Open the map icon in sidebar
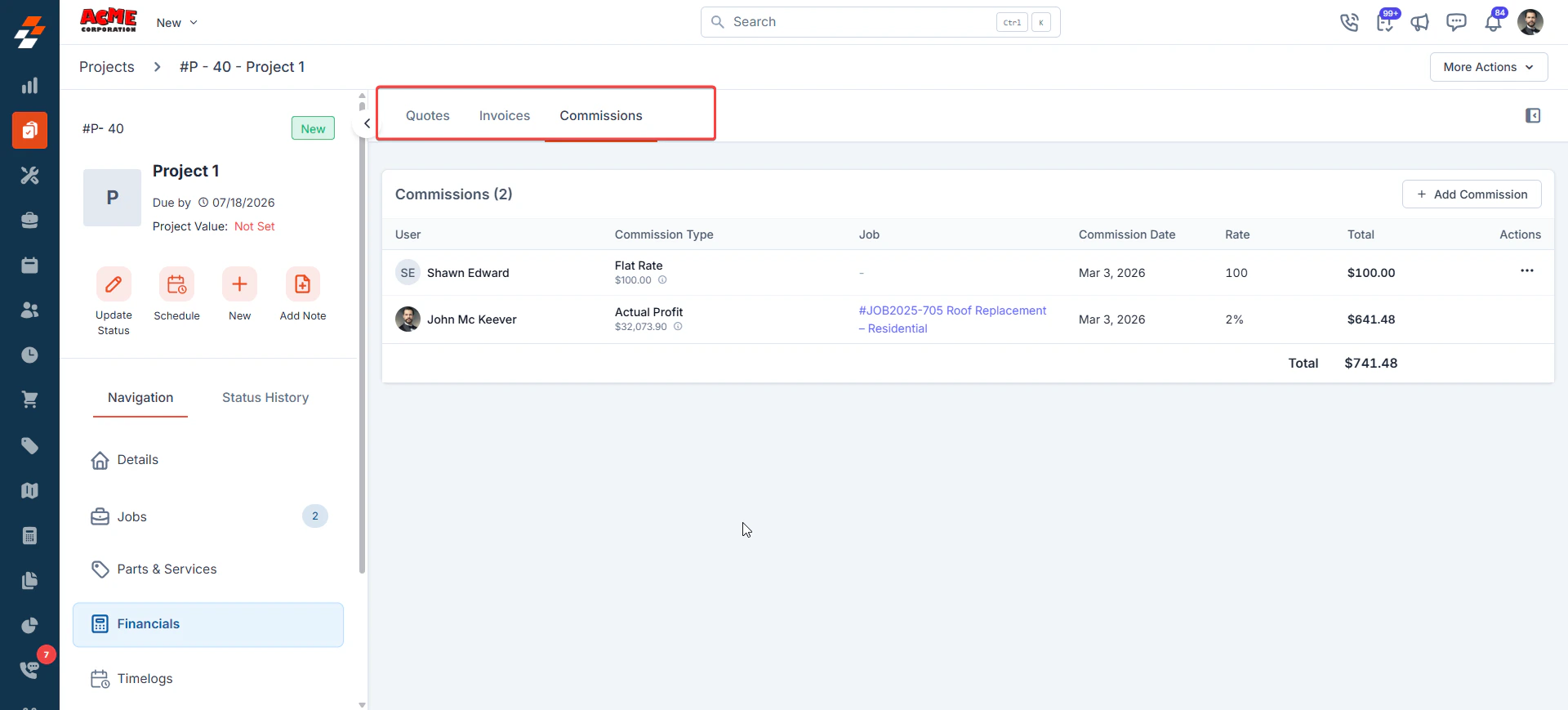The image size is (1568, 710). coord(29,490)
